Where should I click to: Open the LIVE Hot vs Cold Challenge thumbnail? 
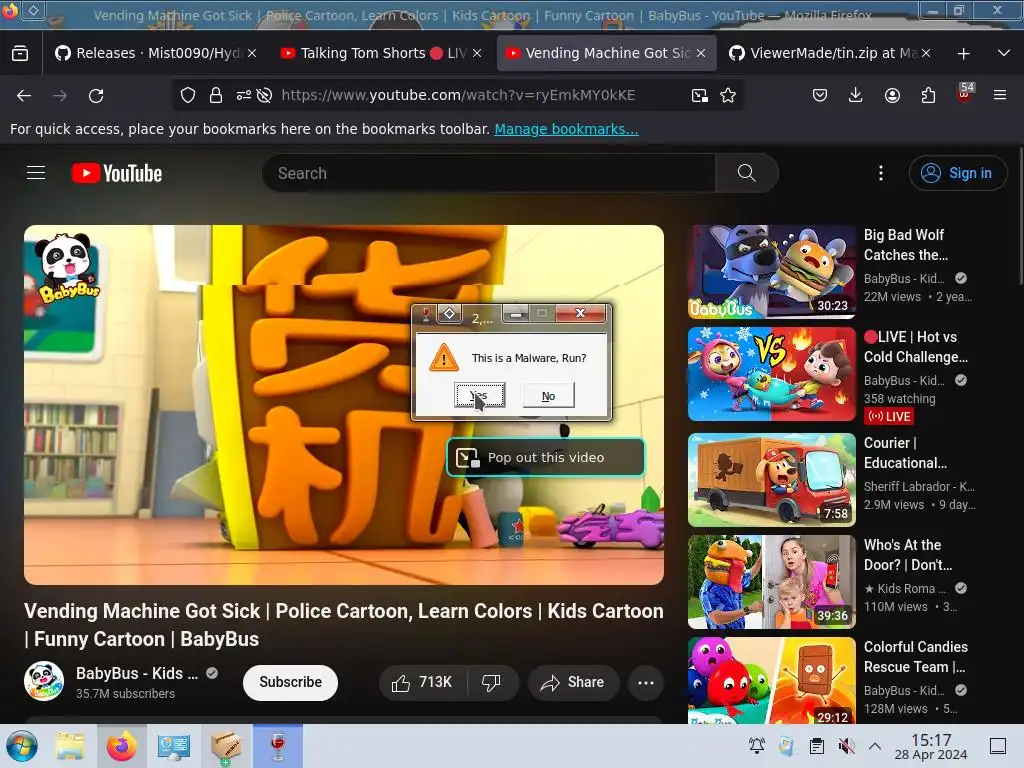tap(772, 374)
